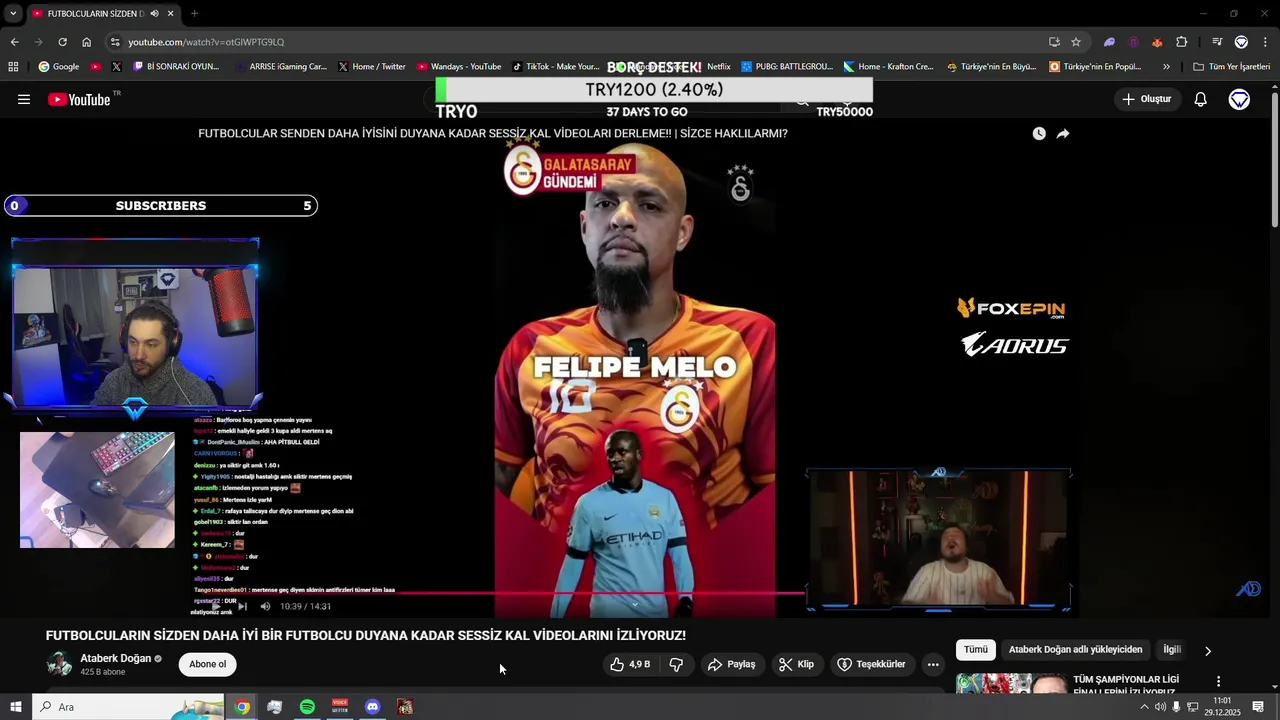
Task: Click the taskbar Ara search box
Action: (128, 707)
